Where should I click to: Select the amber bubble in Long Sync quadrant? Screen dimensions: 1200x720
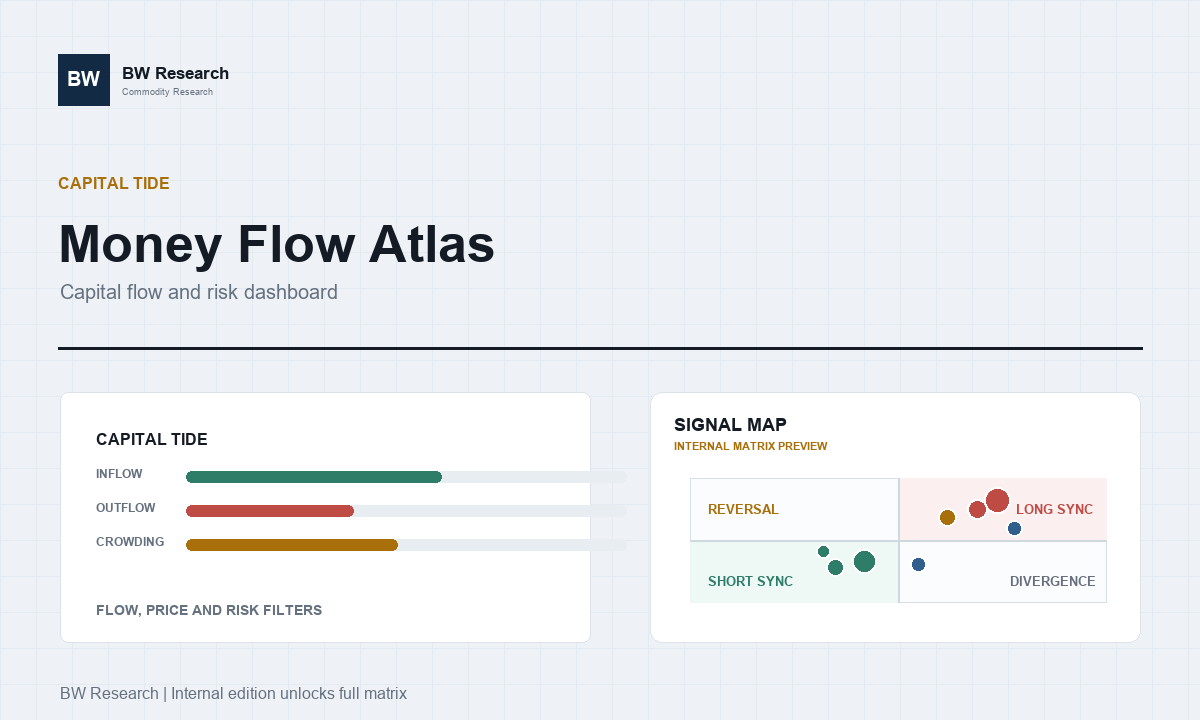point(947,517)
